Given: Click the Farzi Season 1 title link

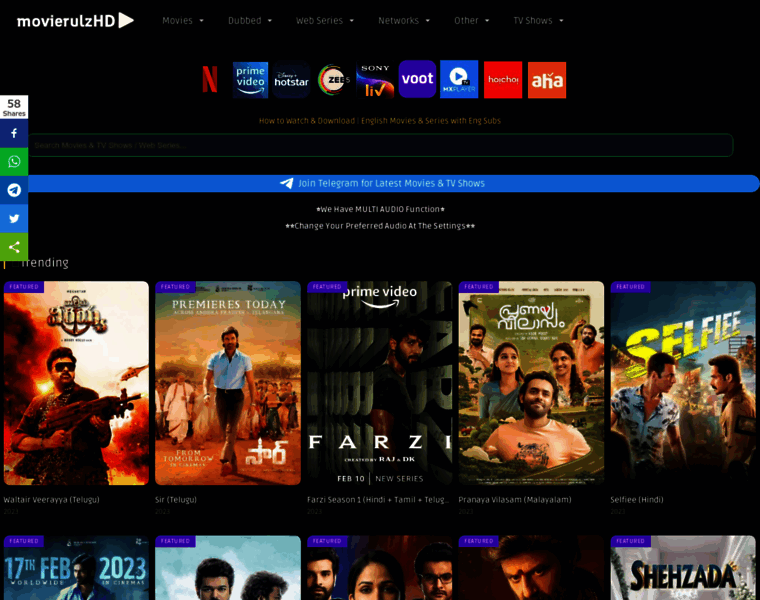Looking at the screenshot, I should click(x=378, y=500).
